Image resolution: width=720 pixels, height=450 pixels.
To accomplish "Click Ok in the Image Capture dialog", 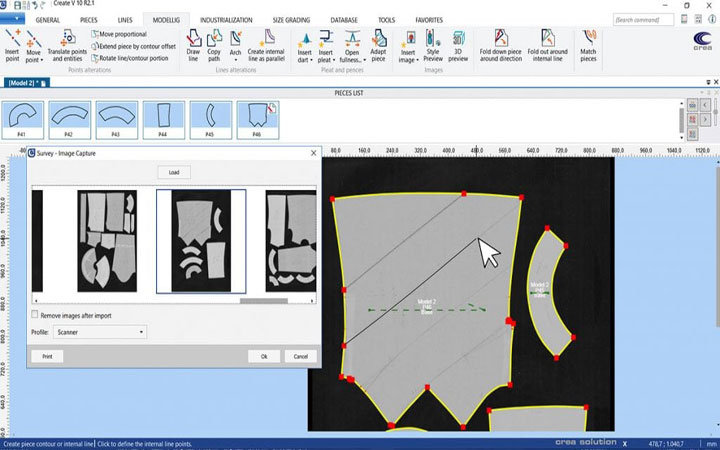I will (x=264, y=356).
